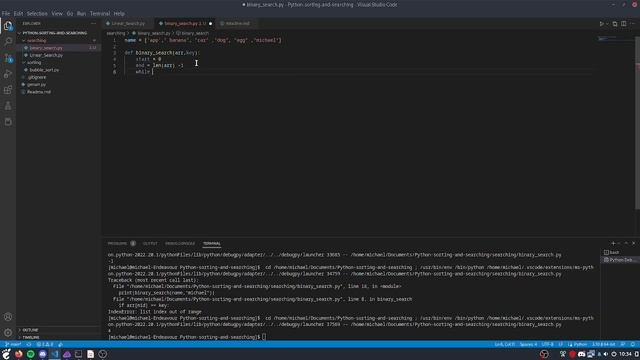
Task: Open File menu
Action: pos(6,13)
